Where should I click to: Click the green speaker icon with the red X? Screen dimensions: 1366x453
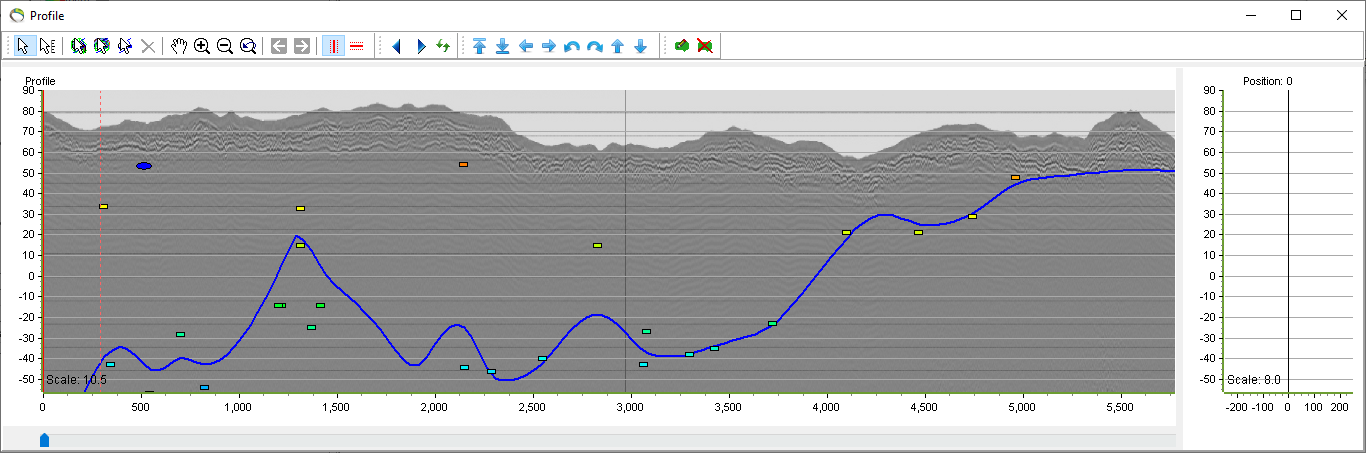click(x=705, y=46)
